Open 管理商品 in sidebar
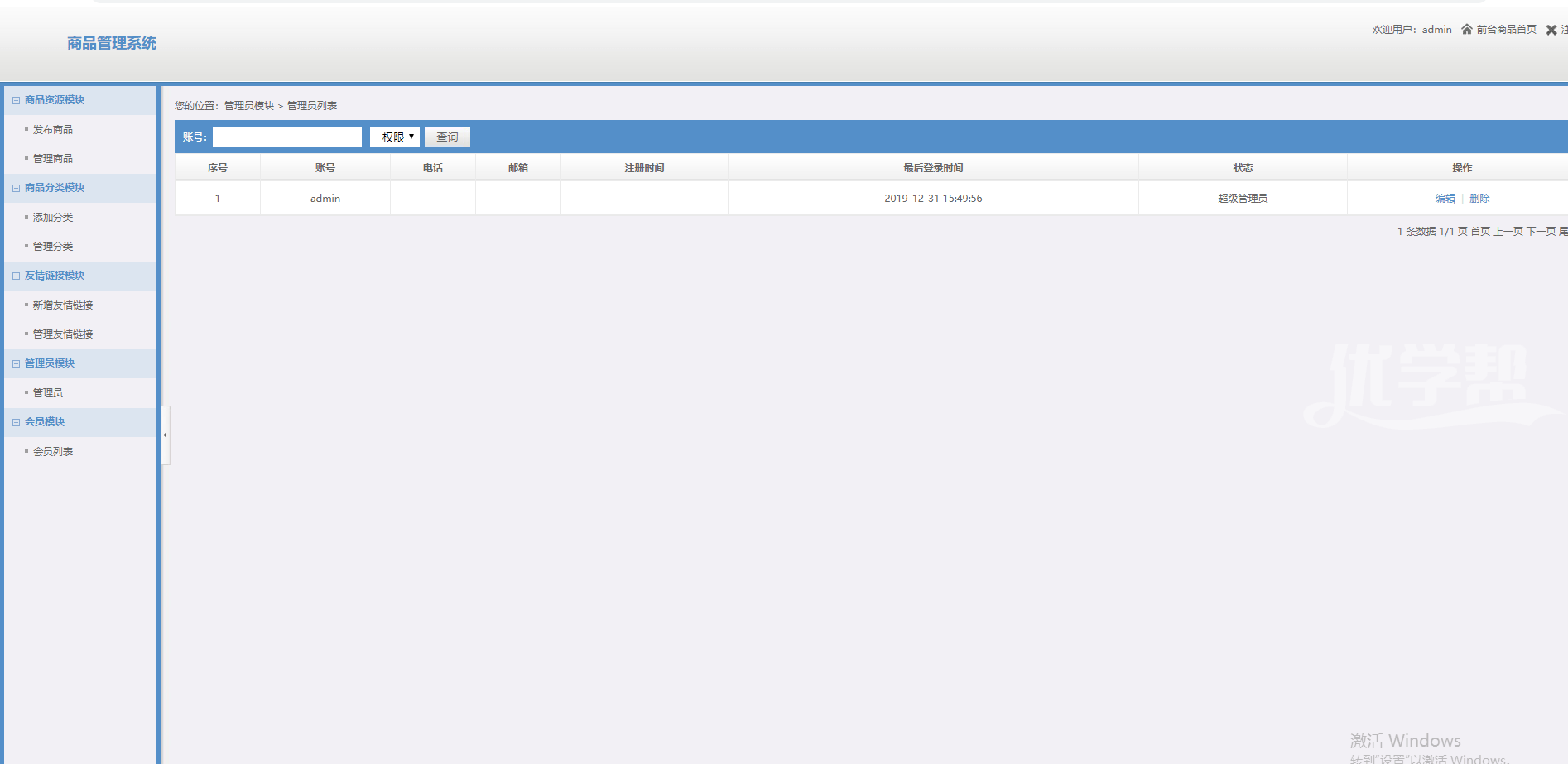This screenshot has width=1568, height=764. (x=53, y=159)
